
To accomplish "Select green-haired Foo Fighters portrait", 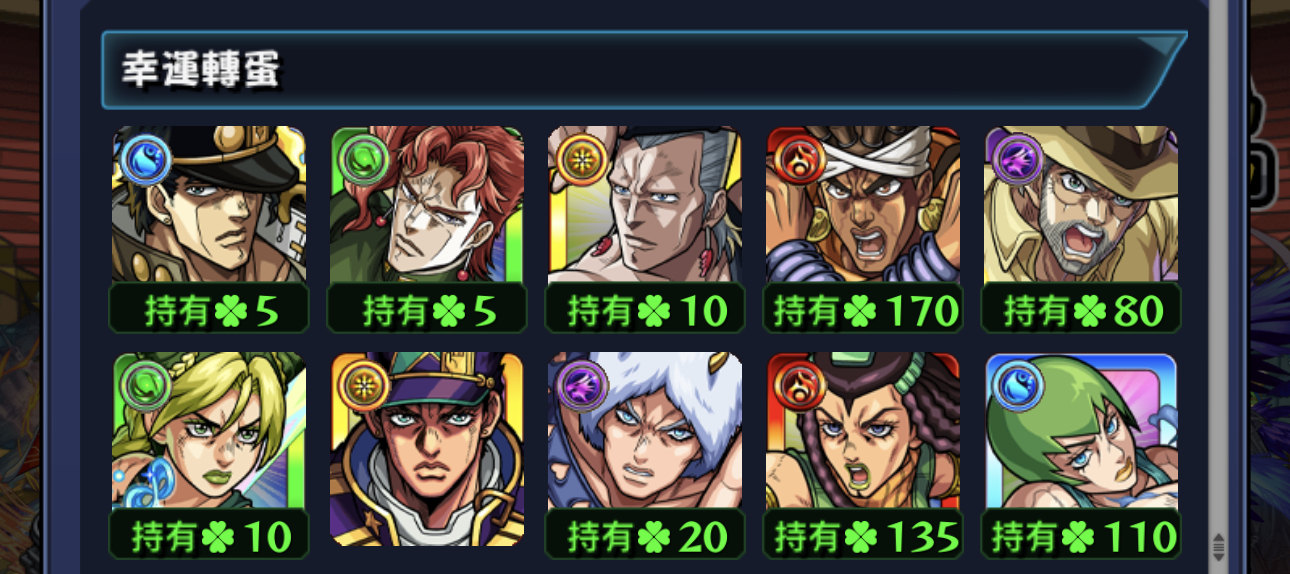I will [x=1081, y=431].
